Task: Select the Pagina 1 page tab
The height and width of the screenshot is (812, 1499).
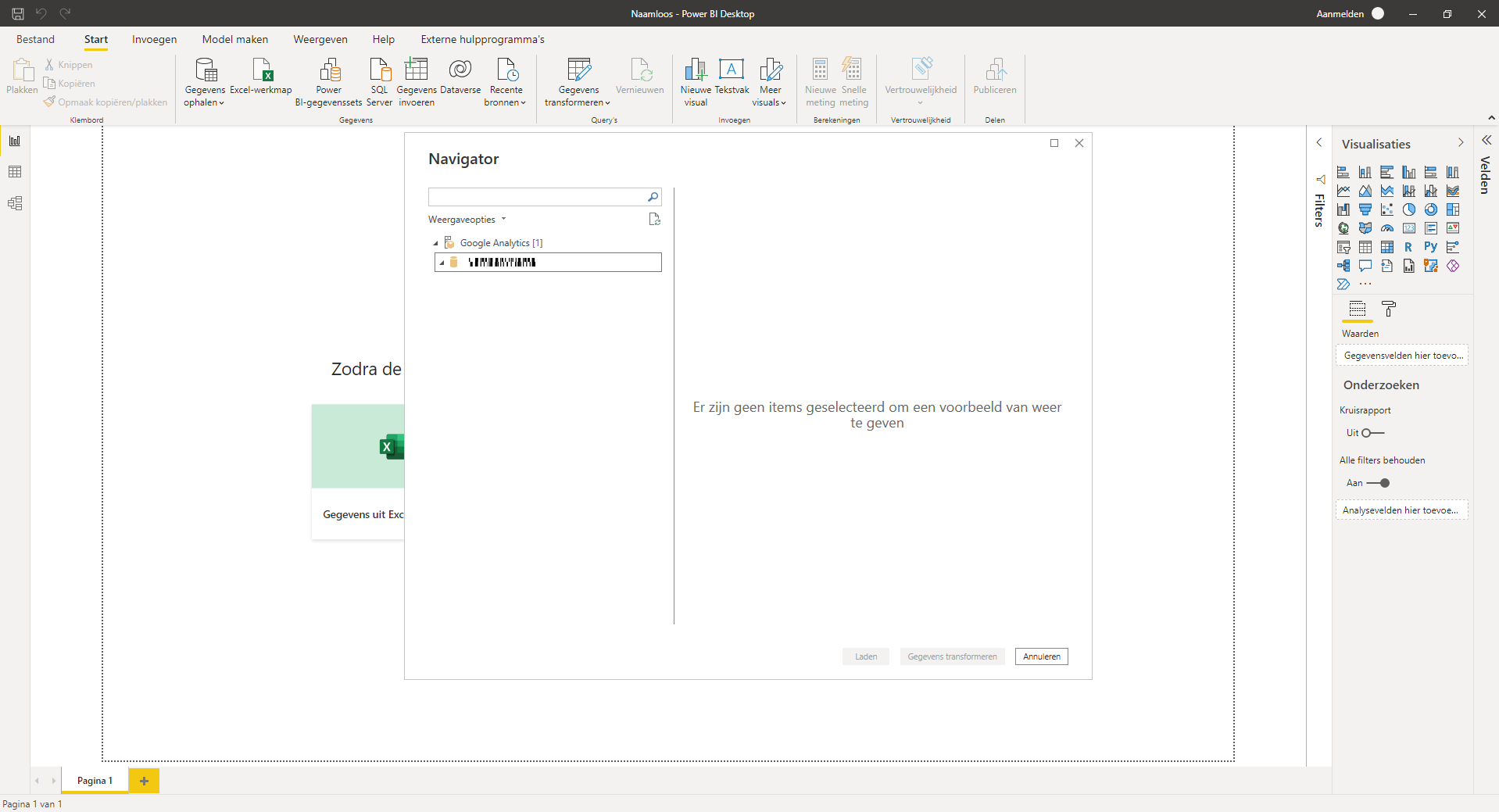Action: click(95, 781)
